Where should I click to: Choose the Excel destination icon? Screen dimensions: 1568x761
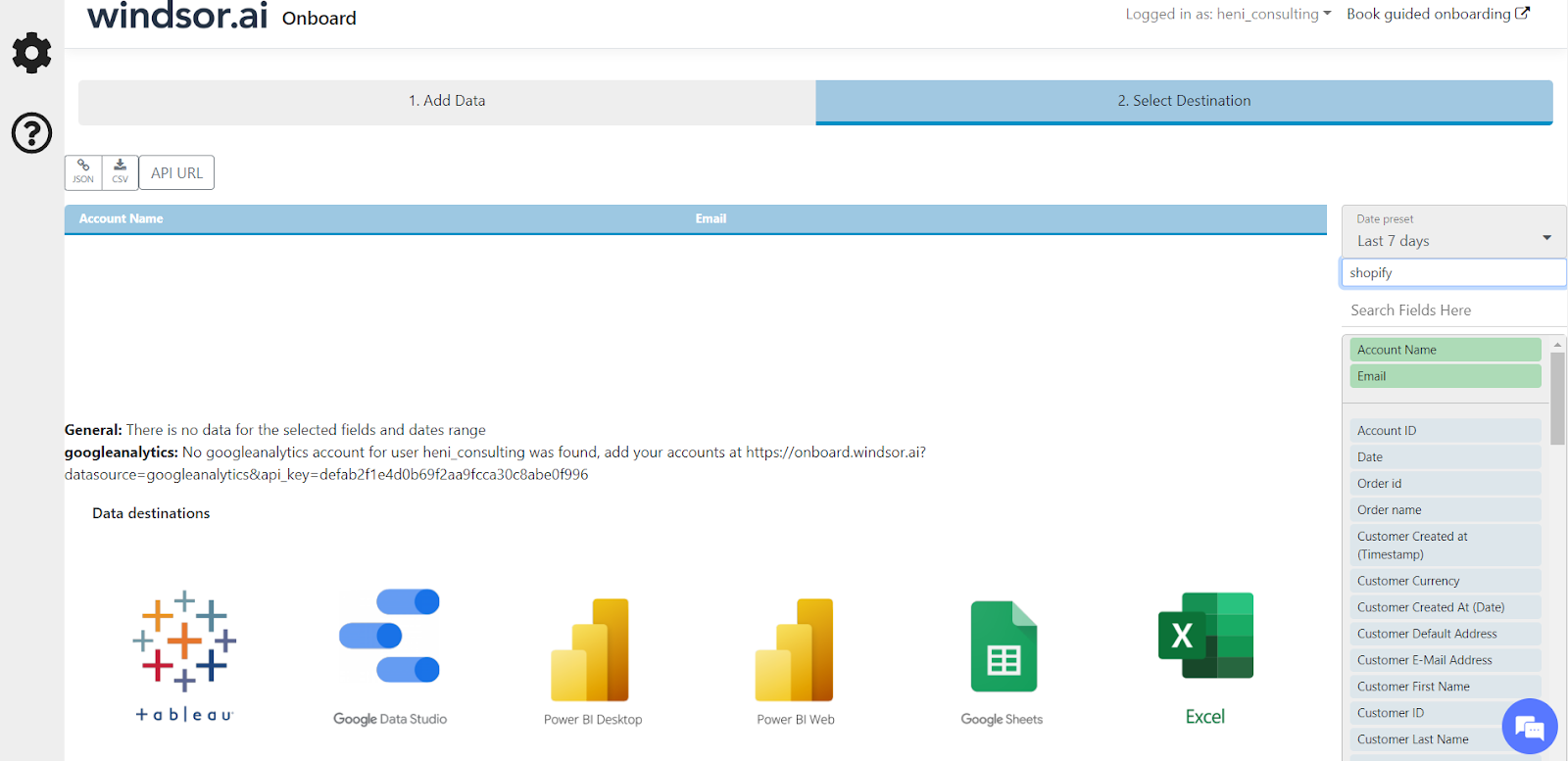point(1205,657)
